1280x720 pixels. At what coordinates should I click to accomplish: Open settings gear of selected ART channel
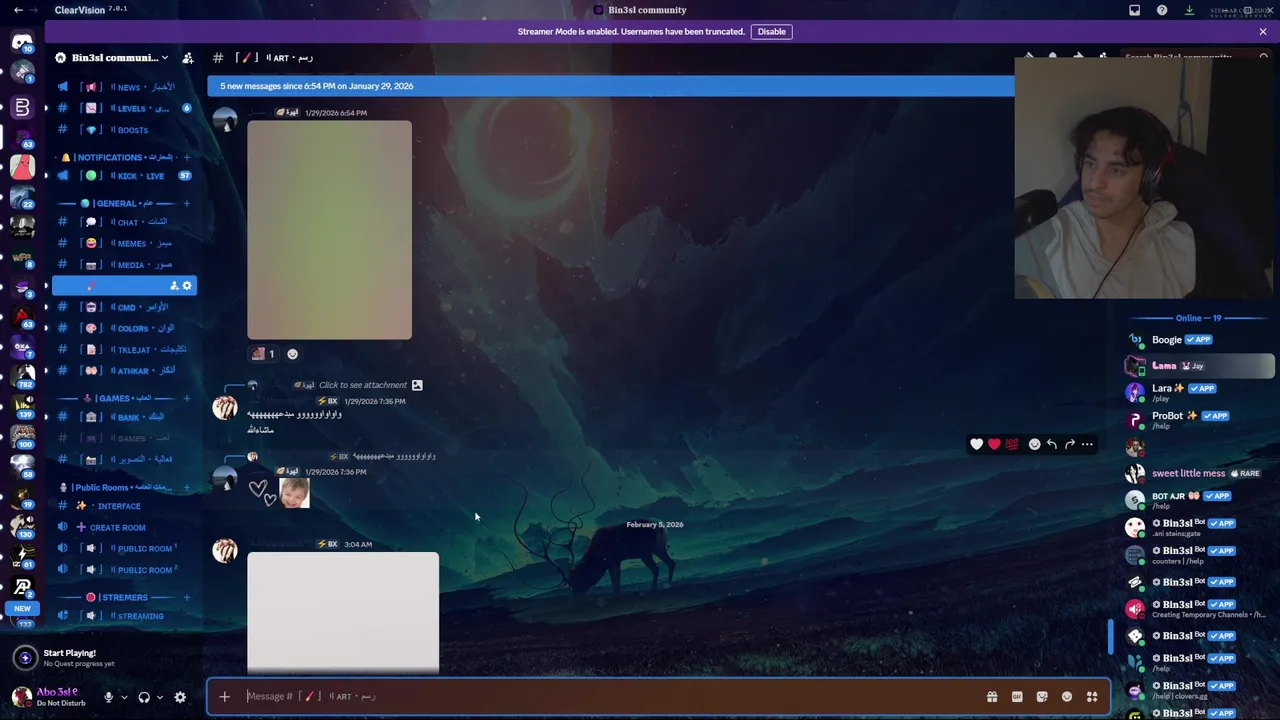187,286
